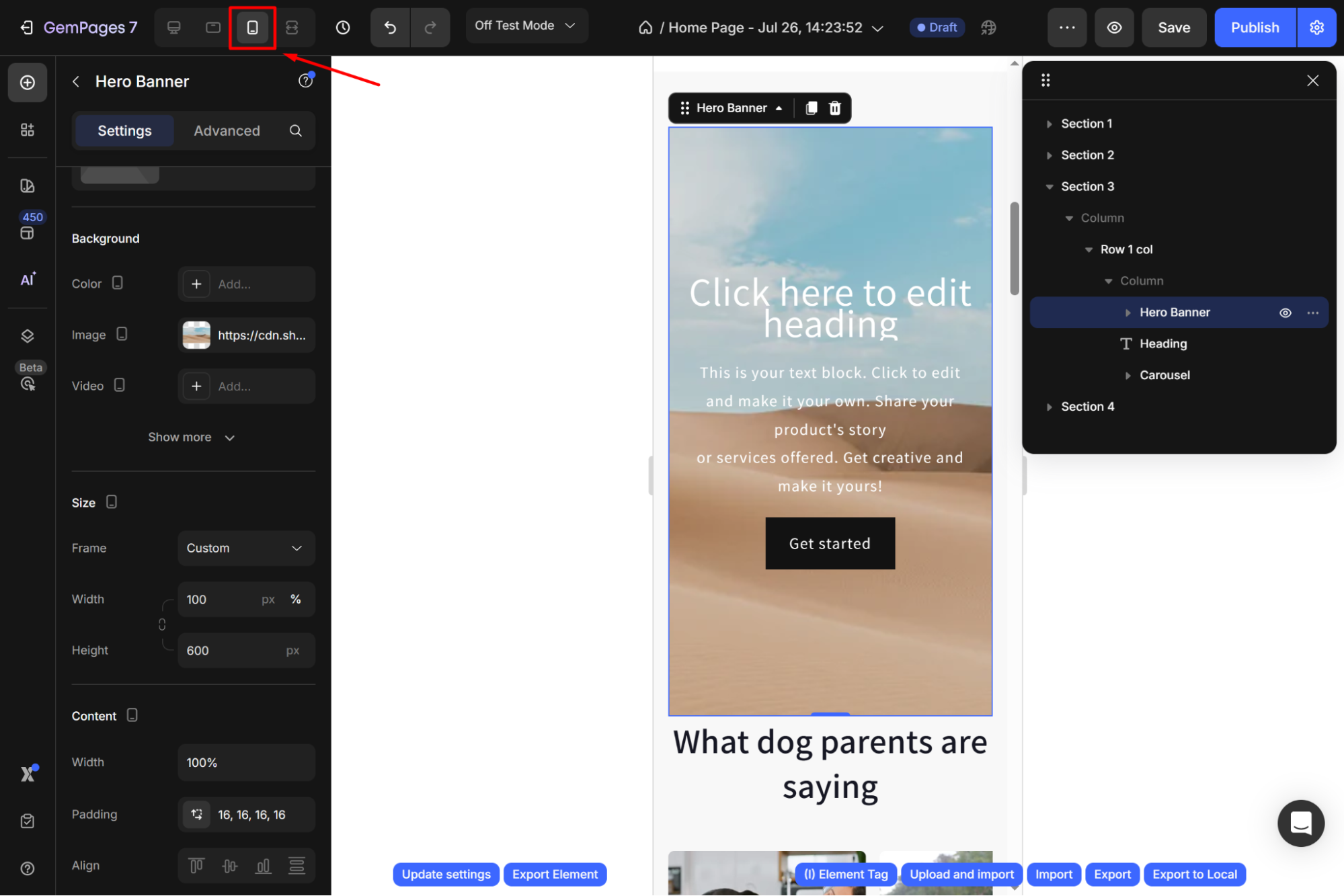Toggle Hero Banner visibility in layer tree
Viewport: 1344px width, 896px height.
click(1285, 313)
